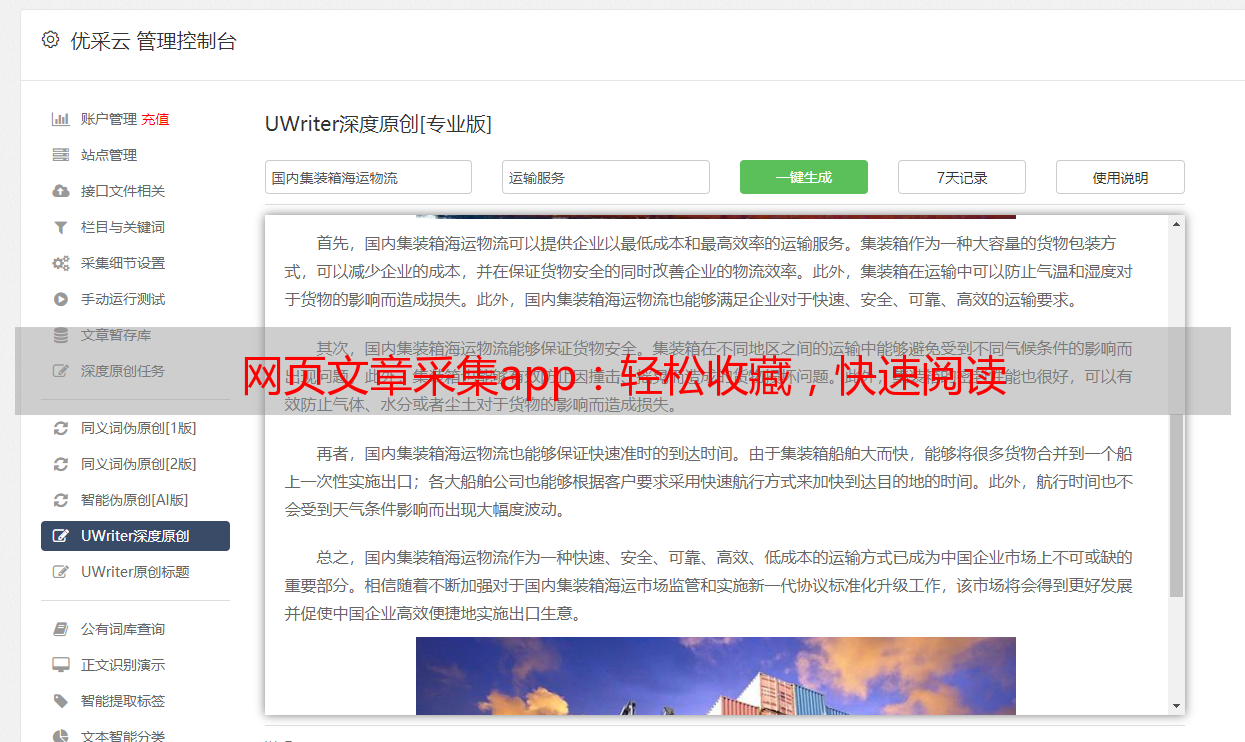Open the 7天记录 button

(962, 177)
